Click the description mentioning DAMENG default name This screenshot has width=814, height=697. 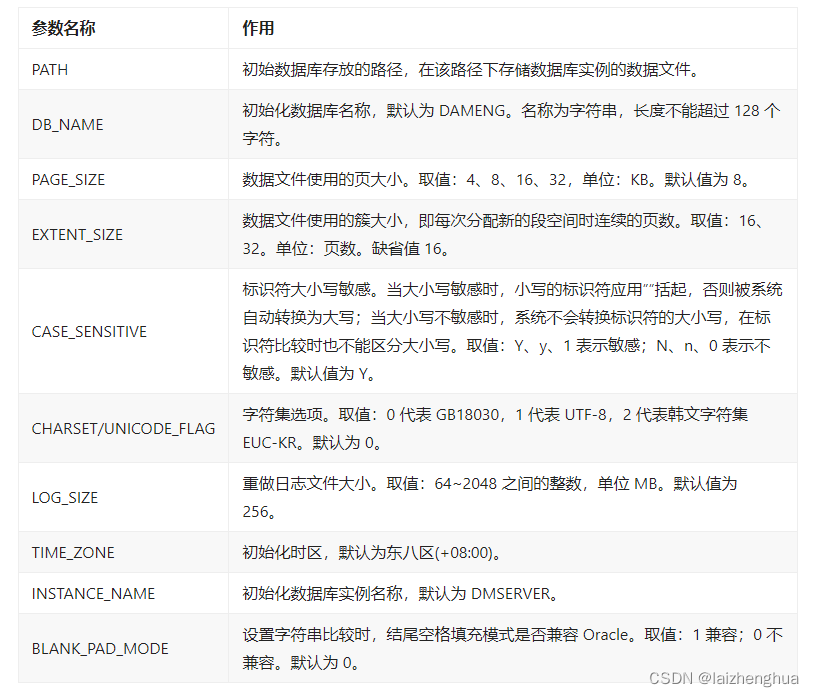511,125
